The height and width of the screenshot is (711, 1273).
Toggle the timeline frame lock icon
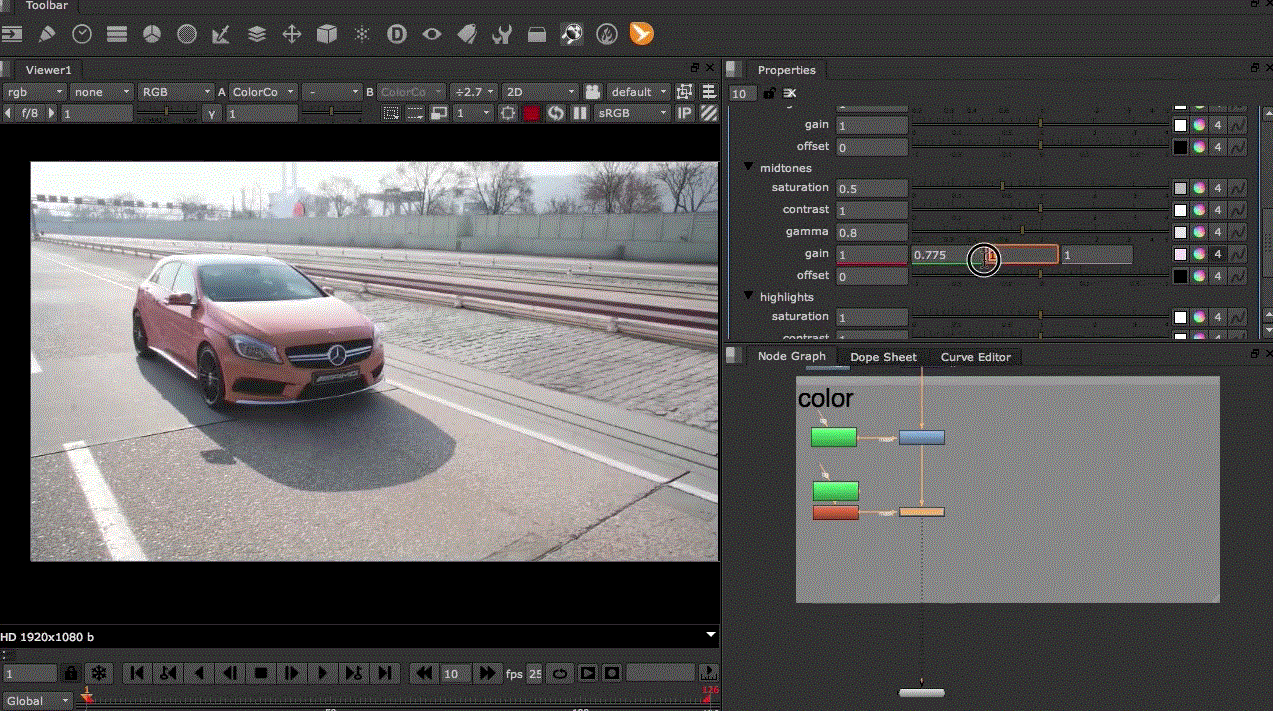point(71,674)
